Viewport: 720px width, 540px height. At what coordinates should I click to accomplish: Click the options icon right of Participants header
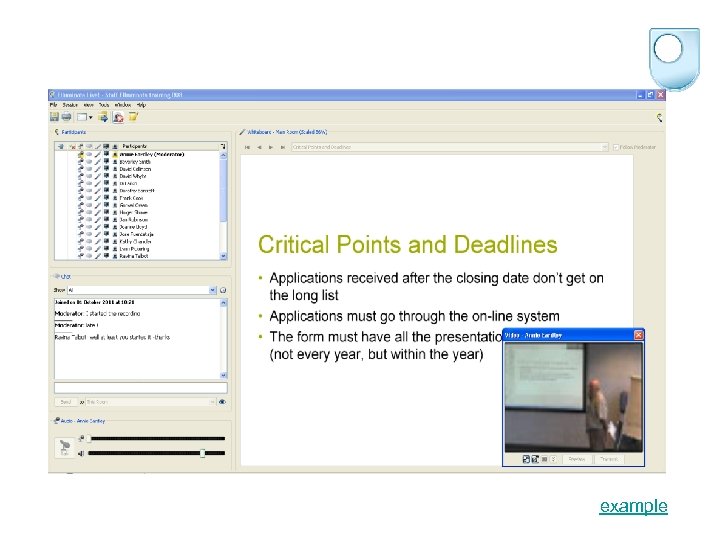[x=223, y=146]
